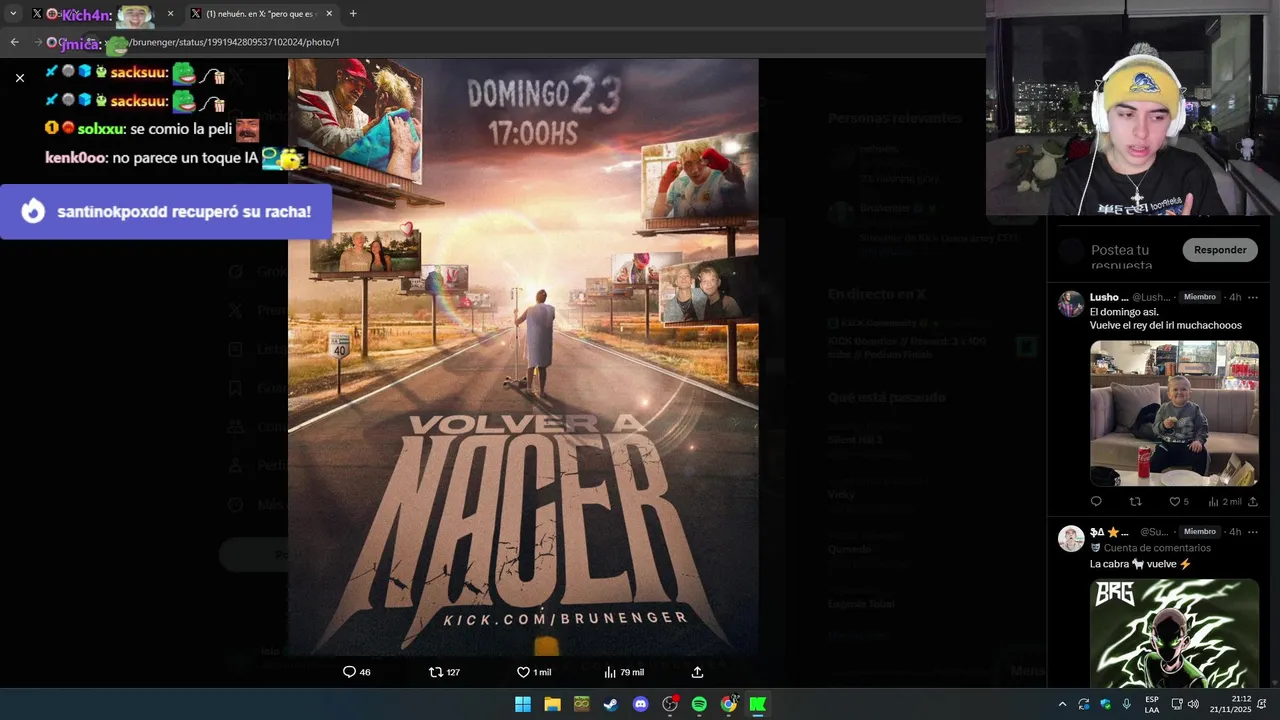The height and width of the screenshot is (720, 1280).
Task: Open Lusho's profile via display name
Action: (1108, 297)
